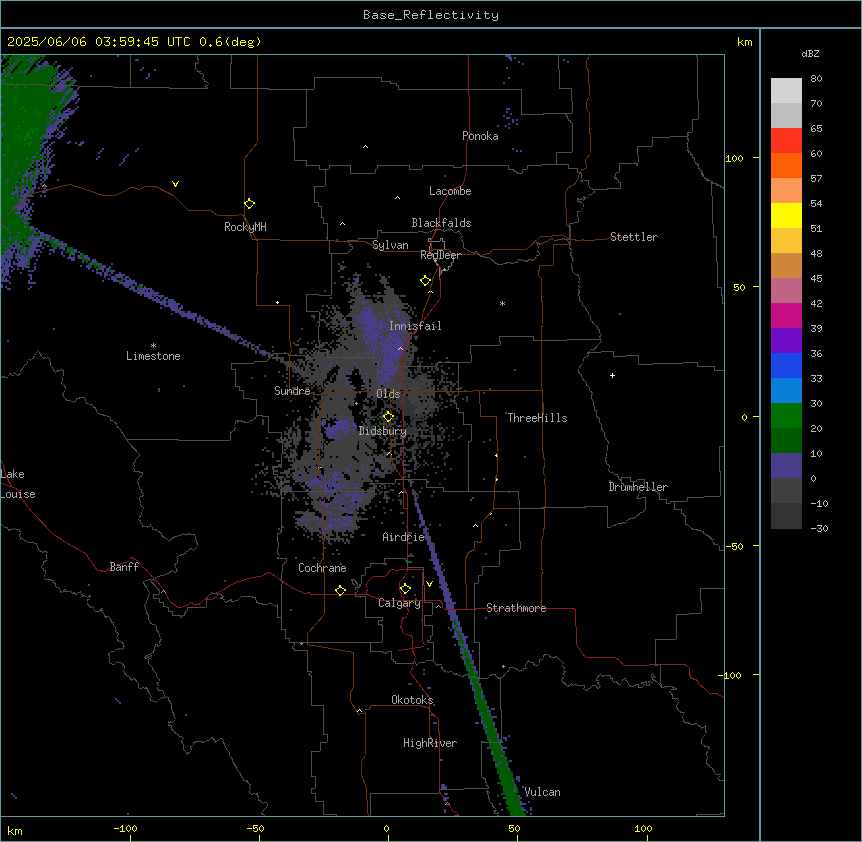Select the blue 33-36 dBZ swatch

pyautogui.click(x=786, y=365)
